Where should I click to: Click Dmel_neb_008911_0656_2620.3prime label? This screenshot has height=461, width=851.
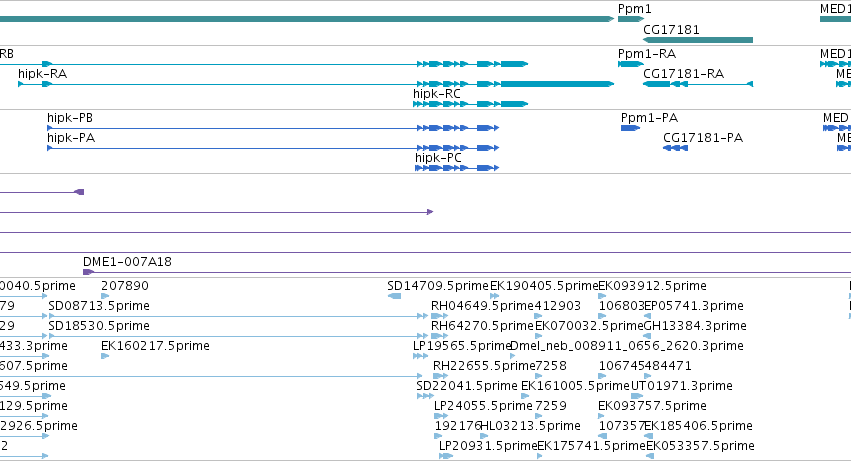point(627,346)
